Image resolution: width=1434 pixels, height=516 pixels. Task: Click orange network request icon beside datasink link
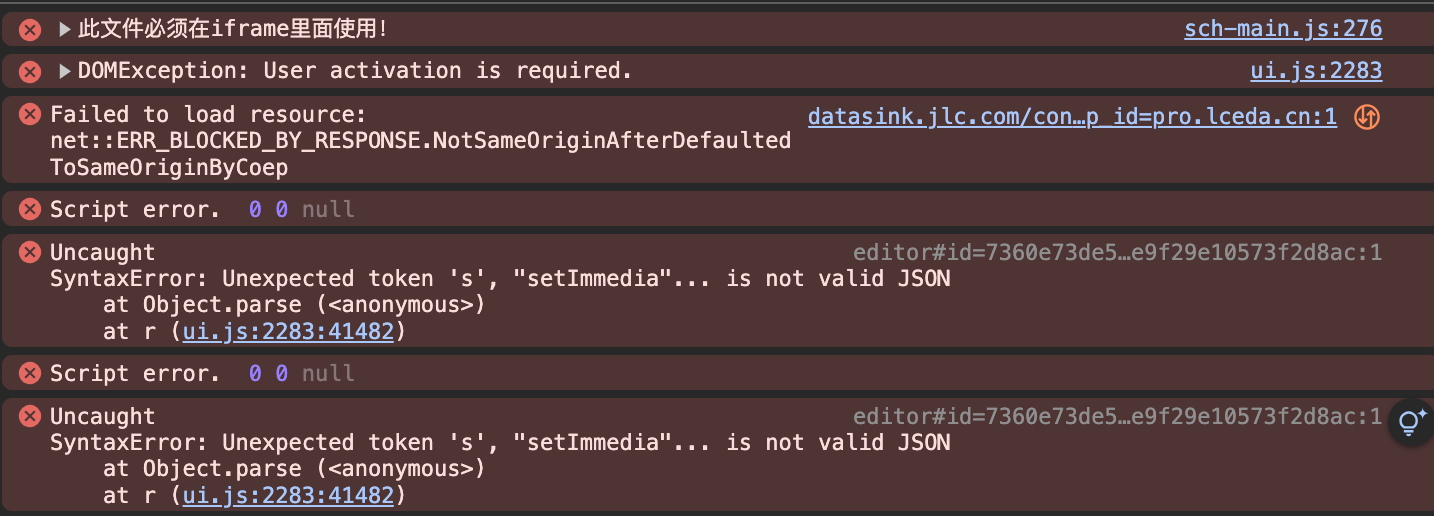[x=1367, y=117]
